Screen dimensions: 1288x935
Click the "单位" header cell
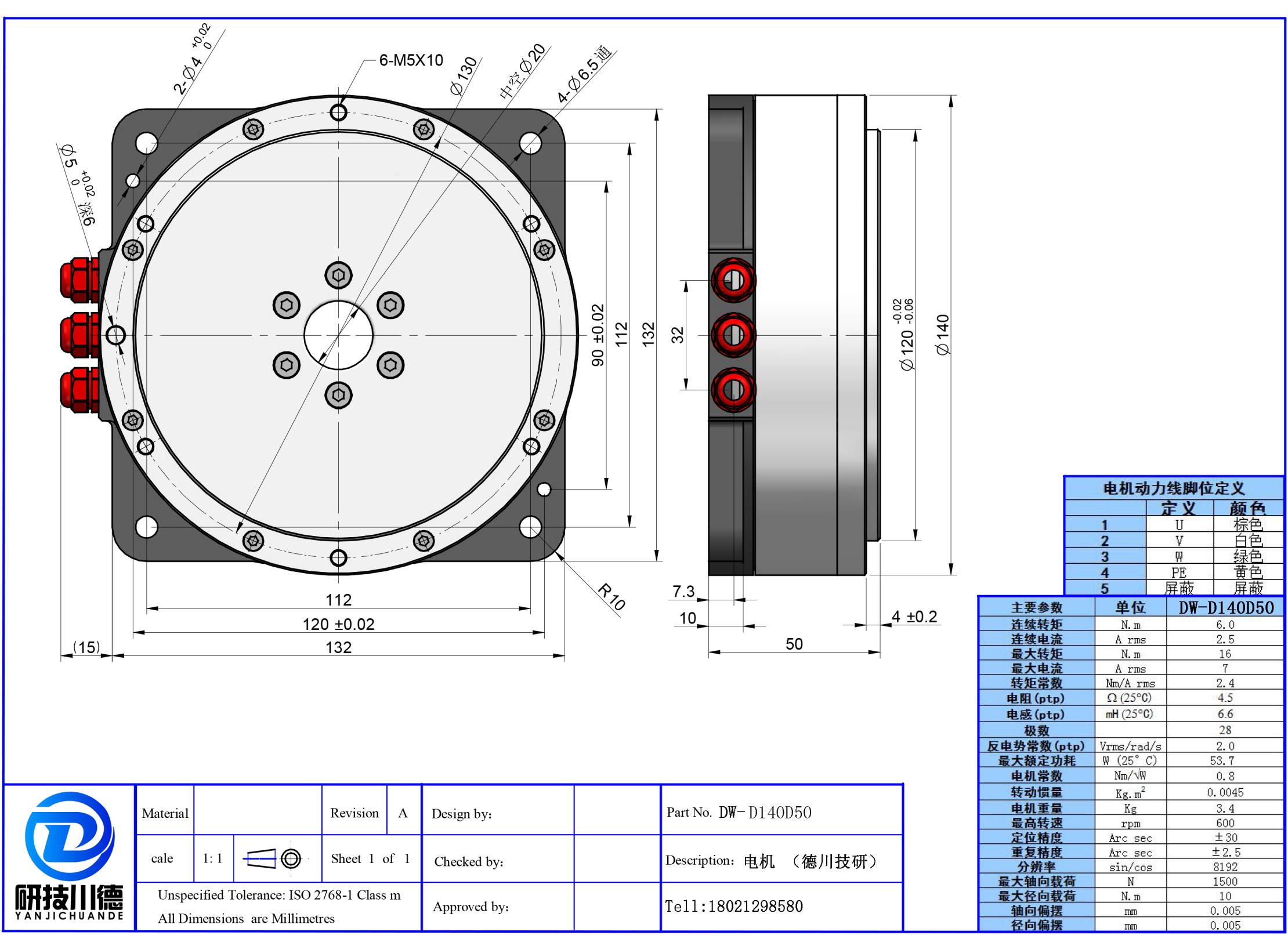tap(1130, 607)
